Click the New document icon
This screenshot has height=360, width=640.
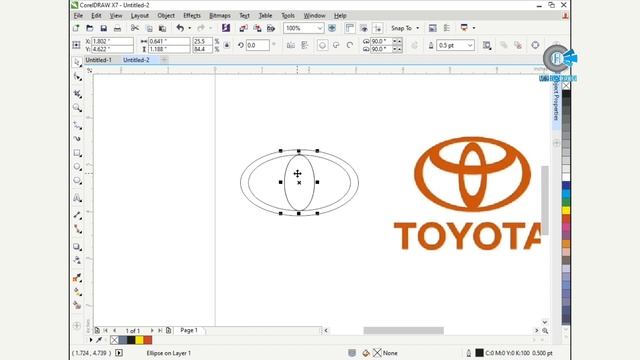(76, 28)
